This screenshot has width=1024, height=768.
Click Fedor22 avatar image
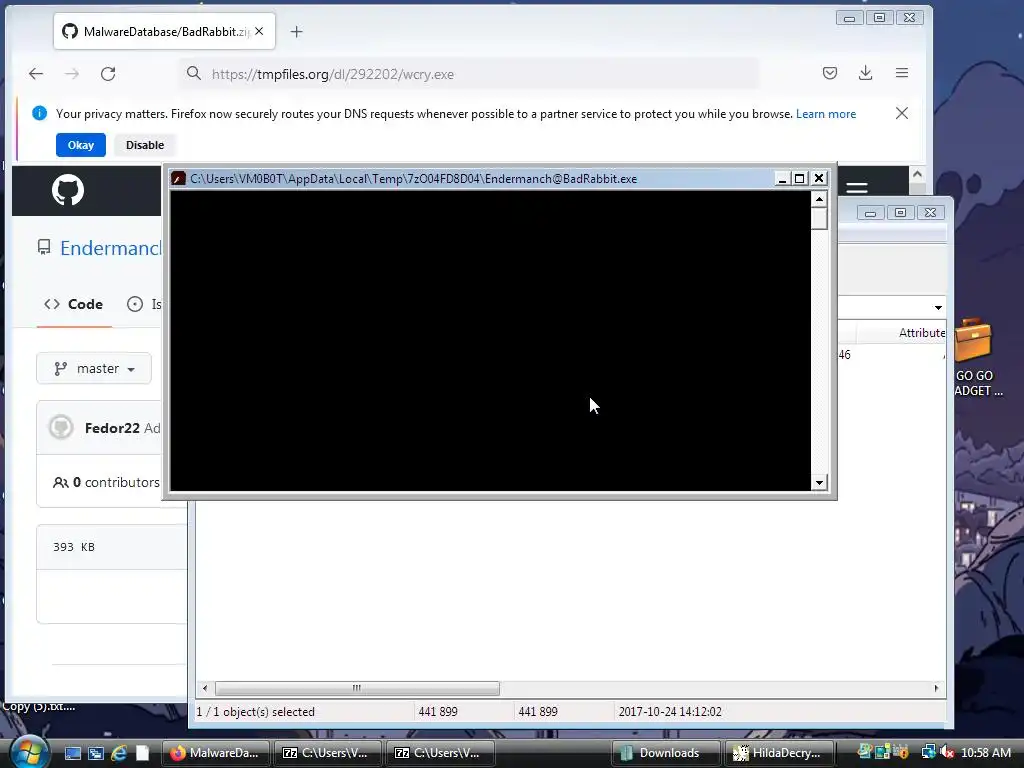[x=61, y=428]
